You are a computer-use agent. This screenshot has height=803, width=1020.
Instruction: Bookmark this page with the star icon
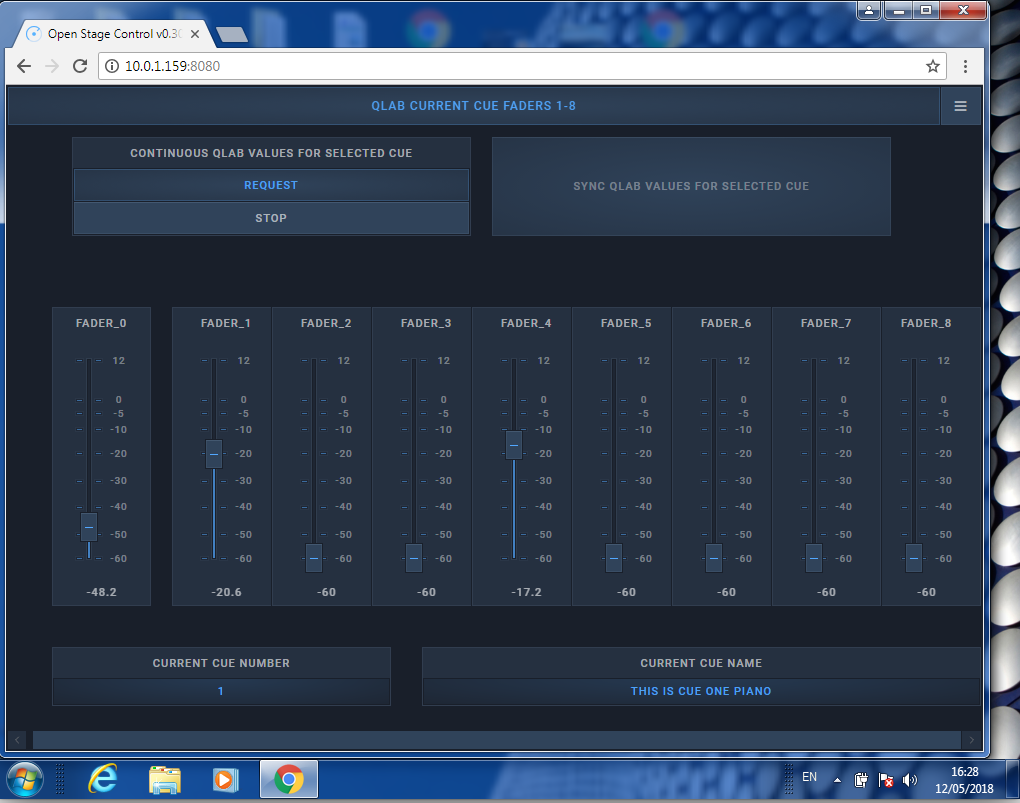click(x=932, y=67)
